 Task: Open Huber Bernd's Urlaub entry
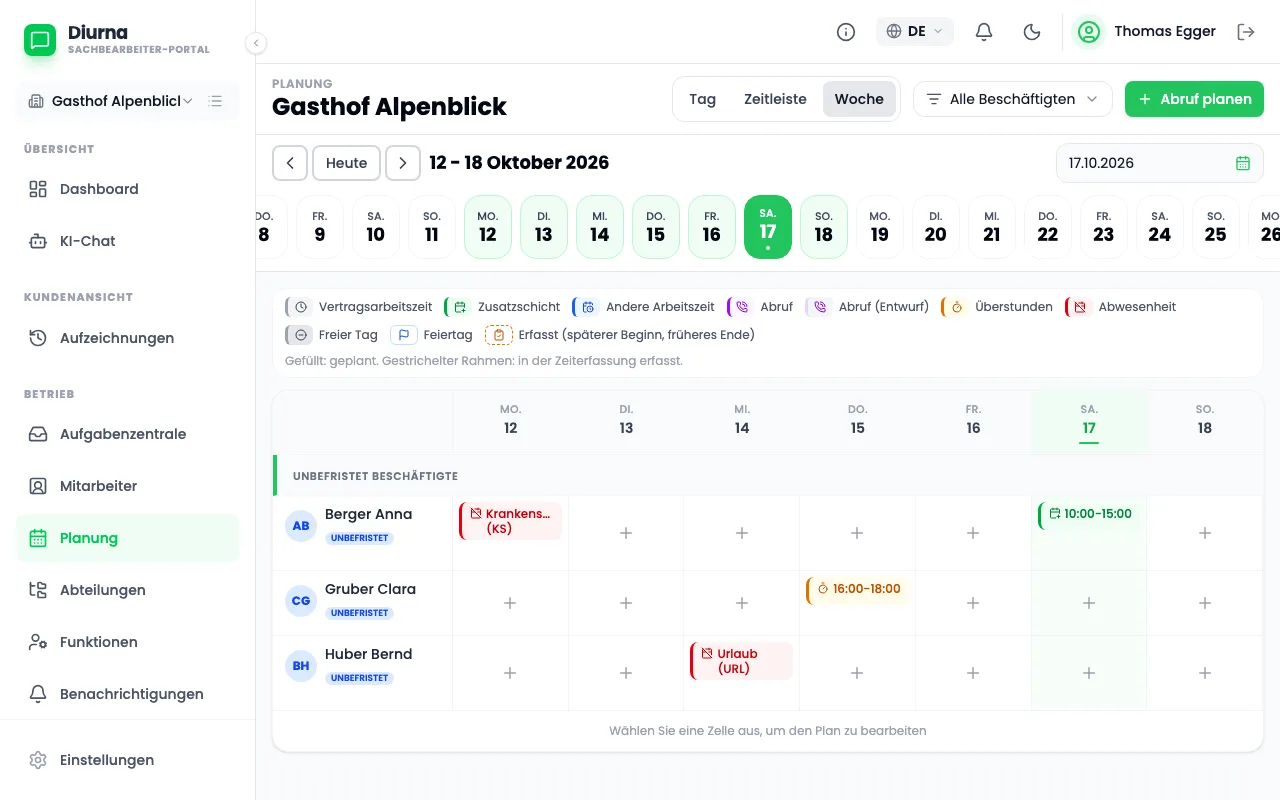[x=742, y=661]
